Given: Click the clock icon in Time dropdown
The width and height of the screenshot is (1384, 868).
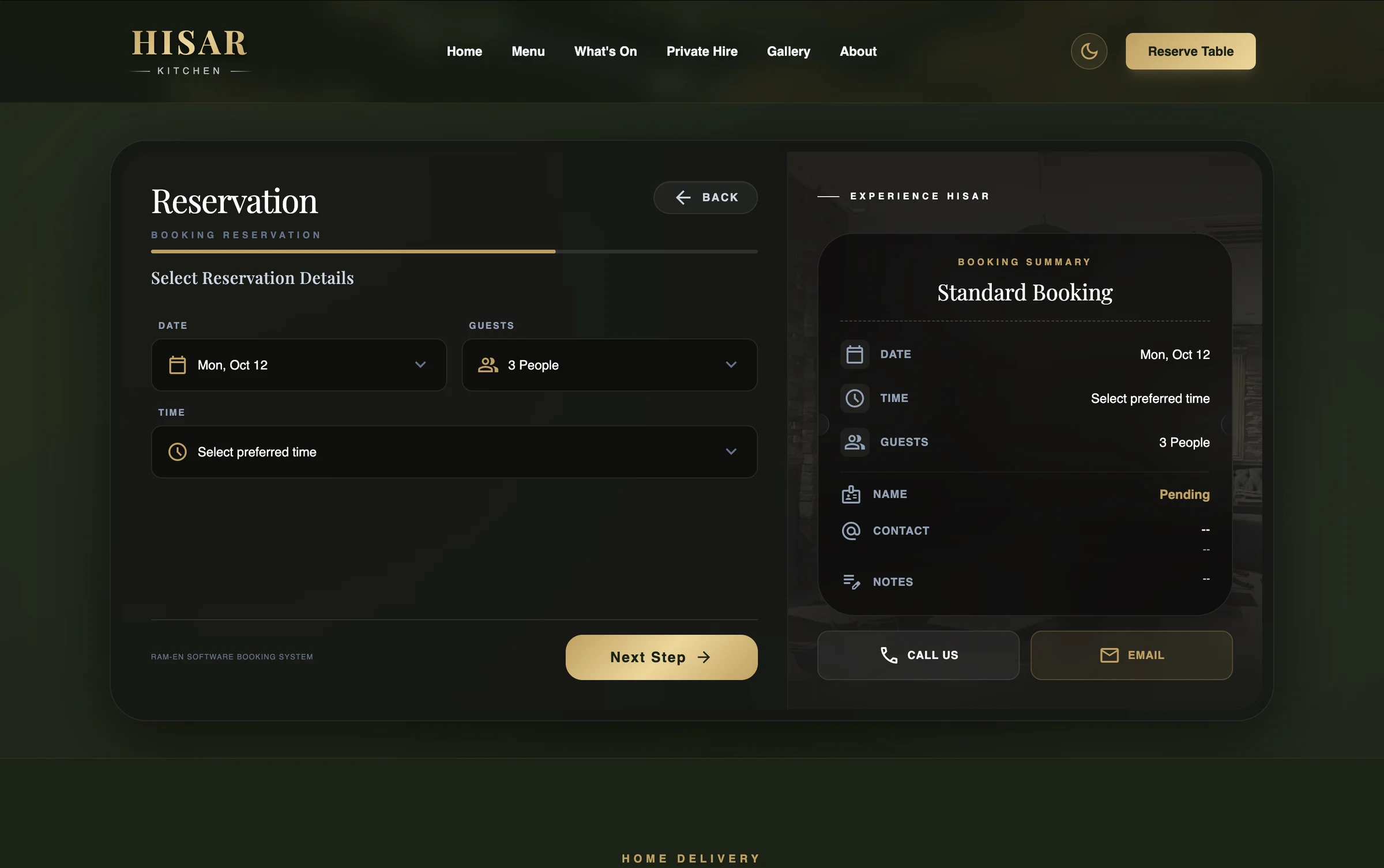Looking at the screenshot, I should [x=177, y=452].
